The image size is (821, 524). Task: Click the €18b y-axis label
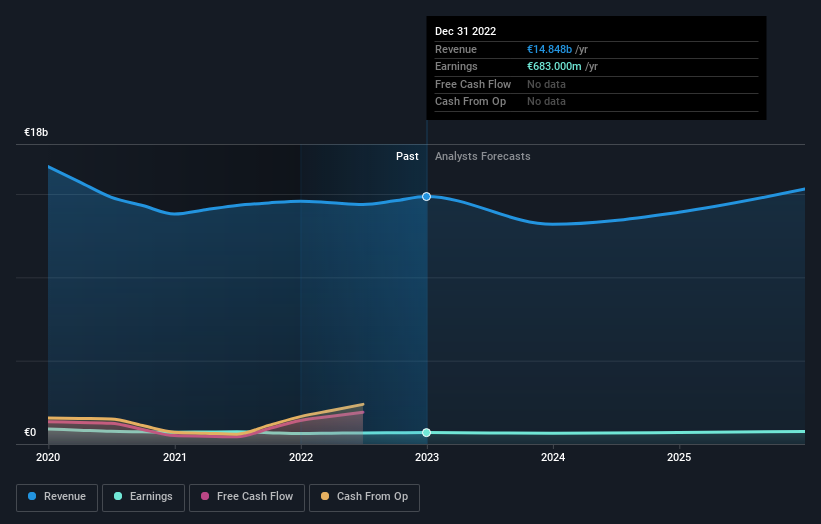[x=36, y=132]
